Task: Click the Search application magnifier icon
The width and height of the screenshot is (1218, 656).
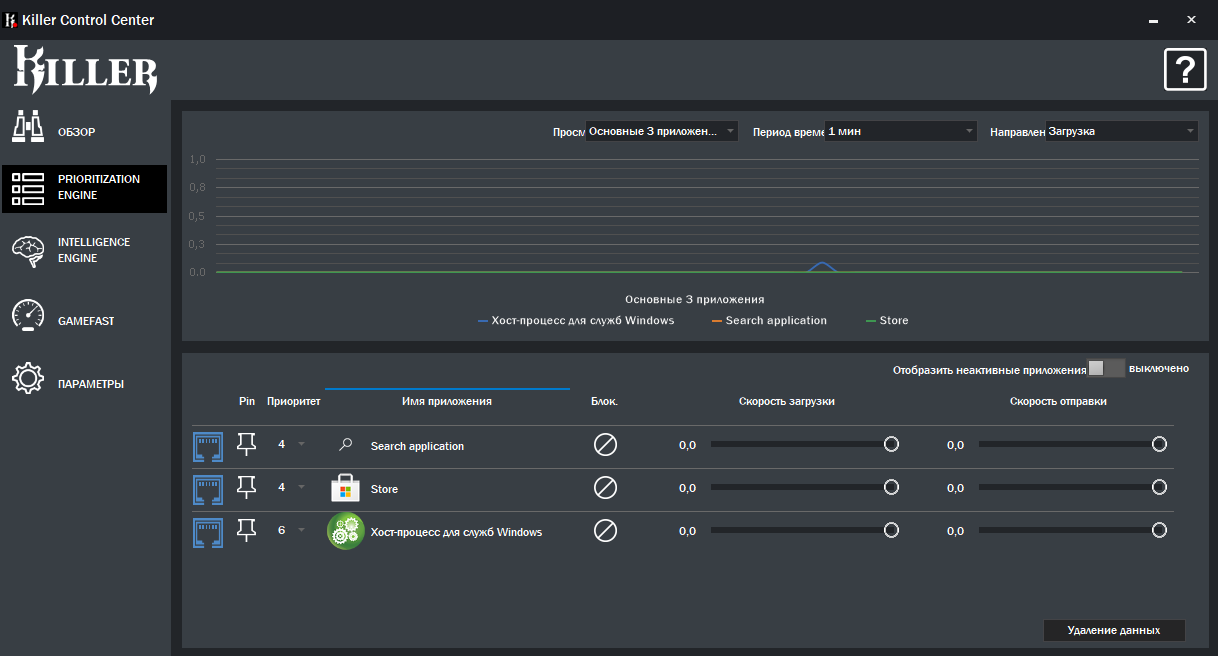Action: pyautogui.click(x=346, y=445)
